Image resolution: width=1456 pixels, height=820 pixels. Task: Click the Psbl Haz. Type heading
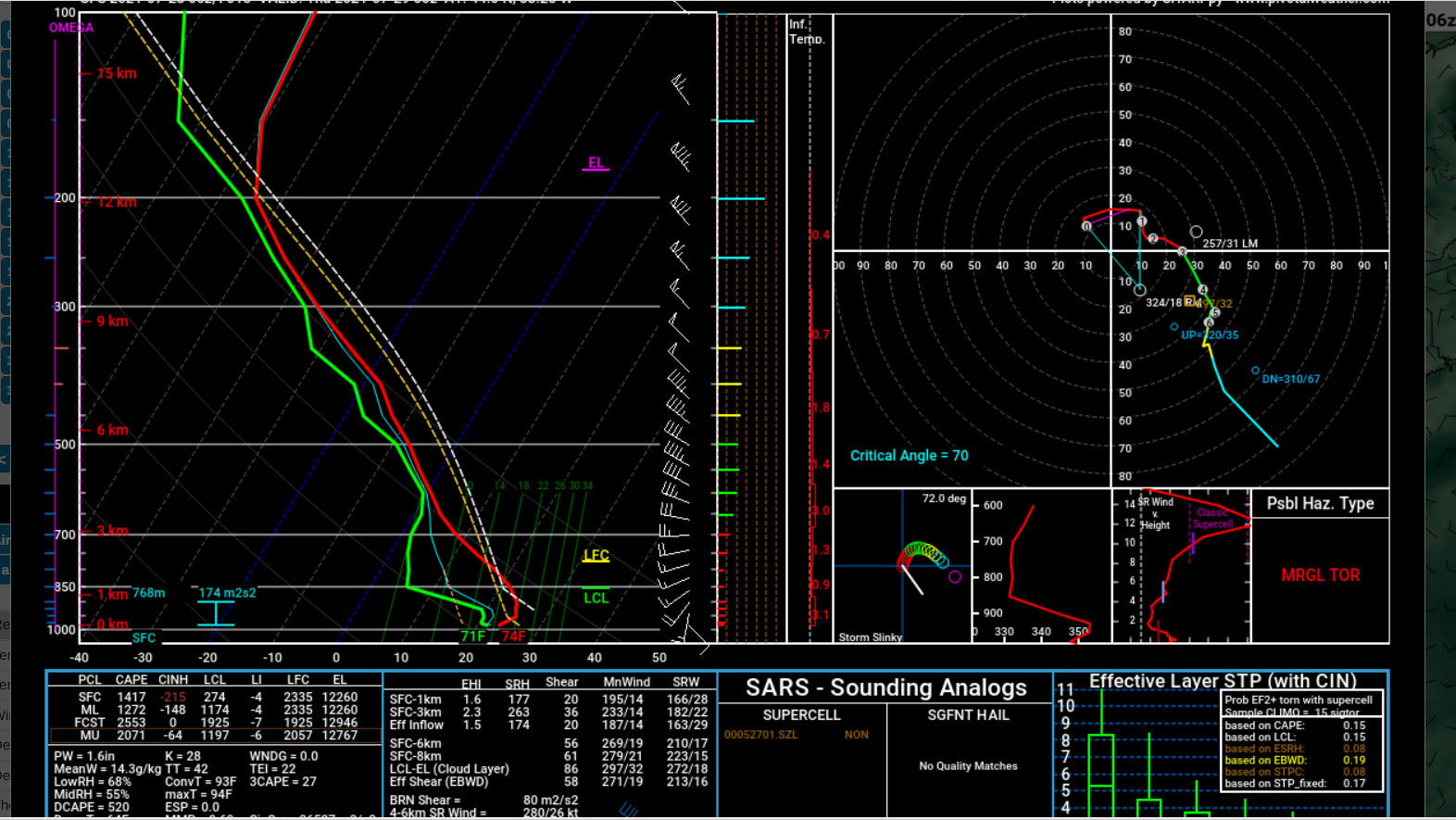pos(1320,503)
